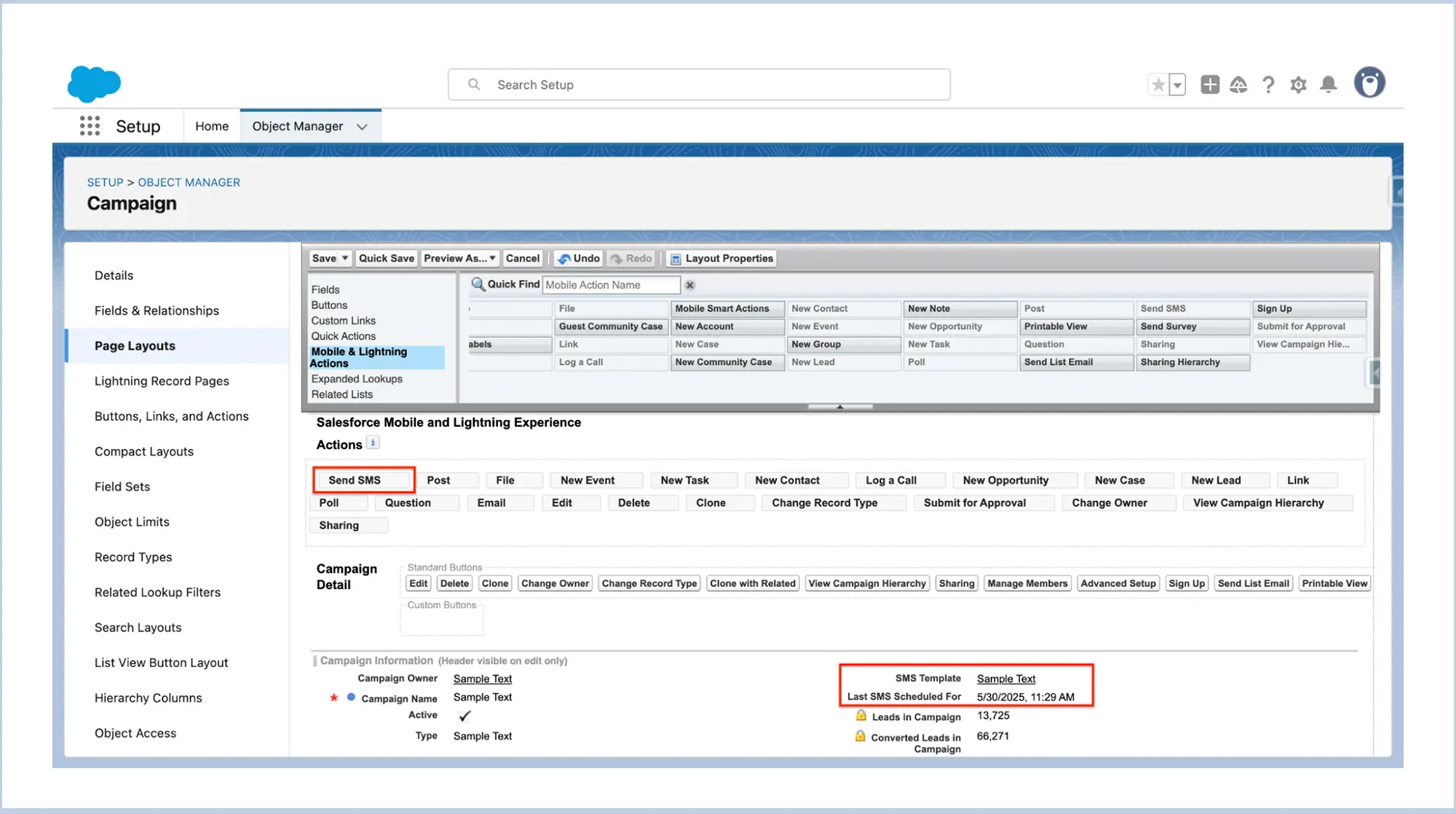
Task: Open the global actions plus icon
Action: [x=1209, y=84]
